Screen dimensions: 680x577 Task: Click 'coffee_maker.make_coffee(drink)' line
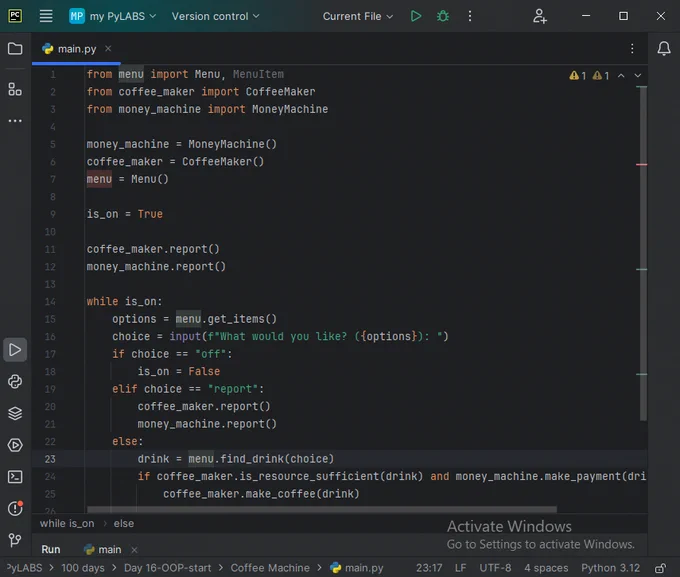[x=261, y=494]
